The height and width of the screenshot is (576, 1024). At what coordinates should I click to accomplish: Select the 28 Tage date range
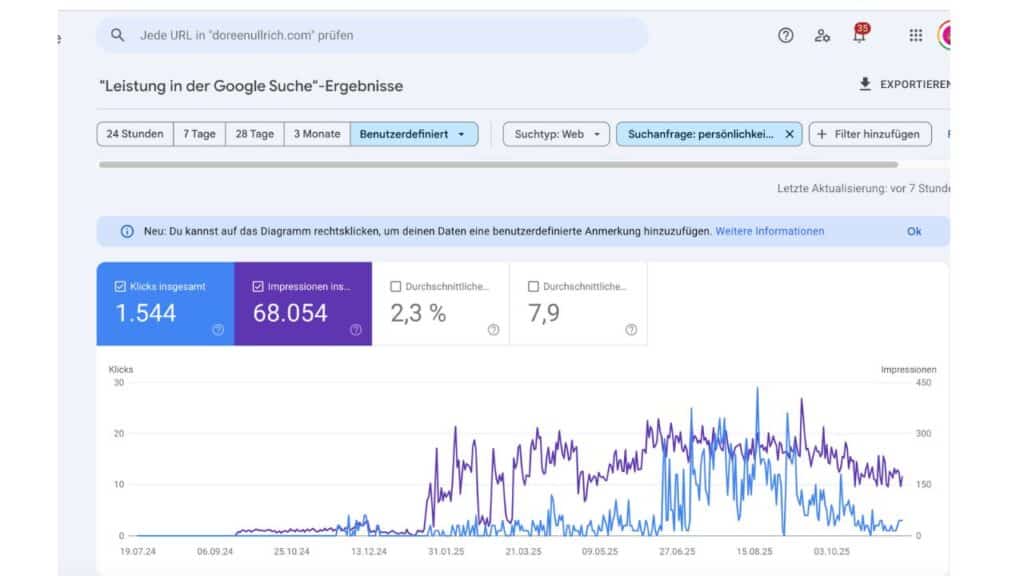[x=254, y=134]
